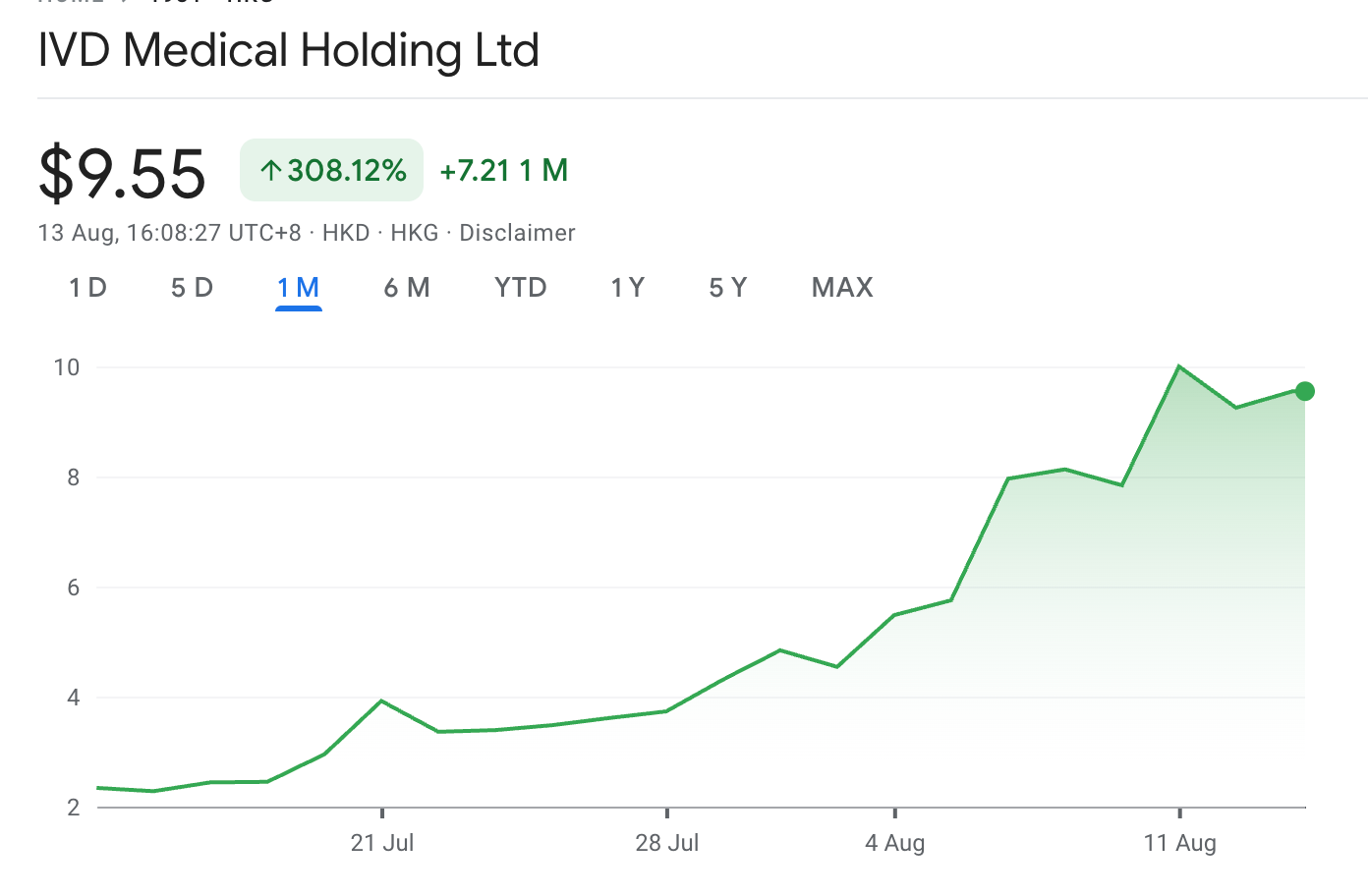Click the chart peak at 11 Aug
Image resolution: width=1368 pixels, height=896 pixels.
[x=1179, y=366]
